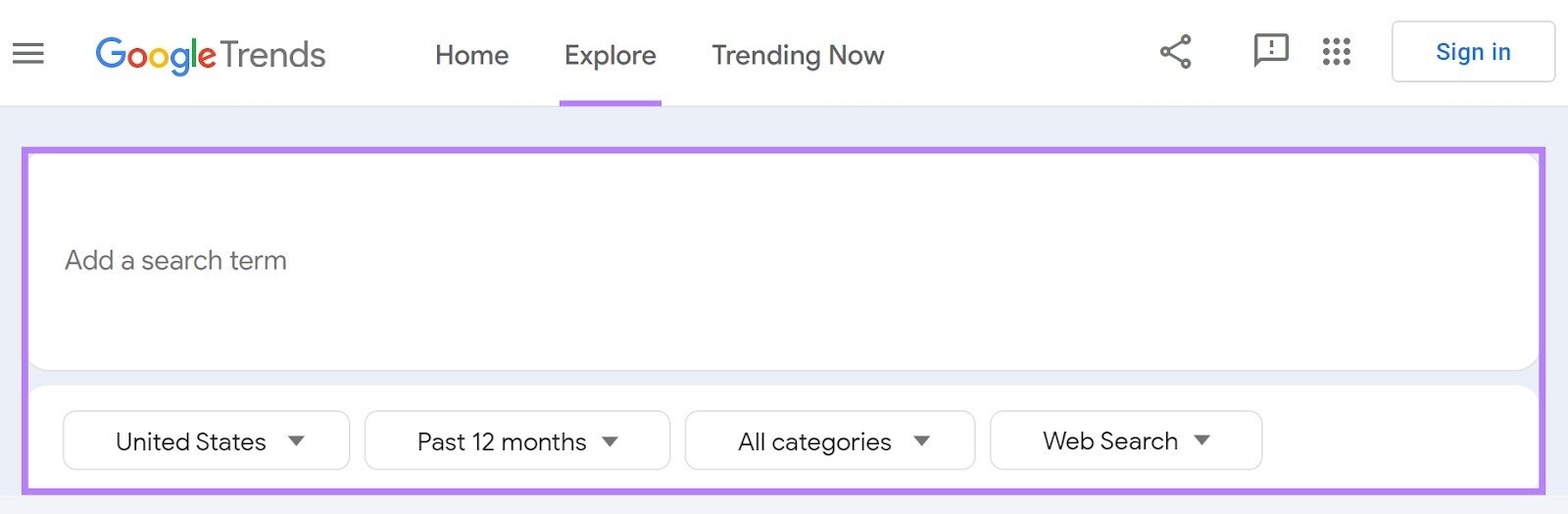Expand the Past 12 months dropdown
1568x514 pixels.
(502, 441)
